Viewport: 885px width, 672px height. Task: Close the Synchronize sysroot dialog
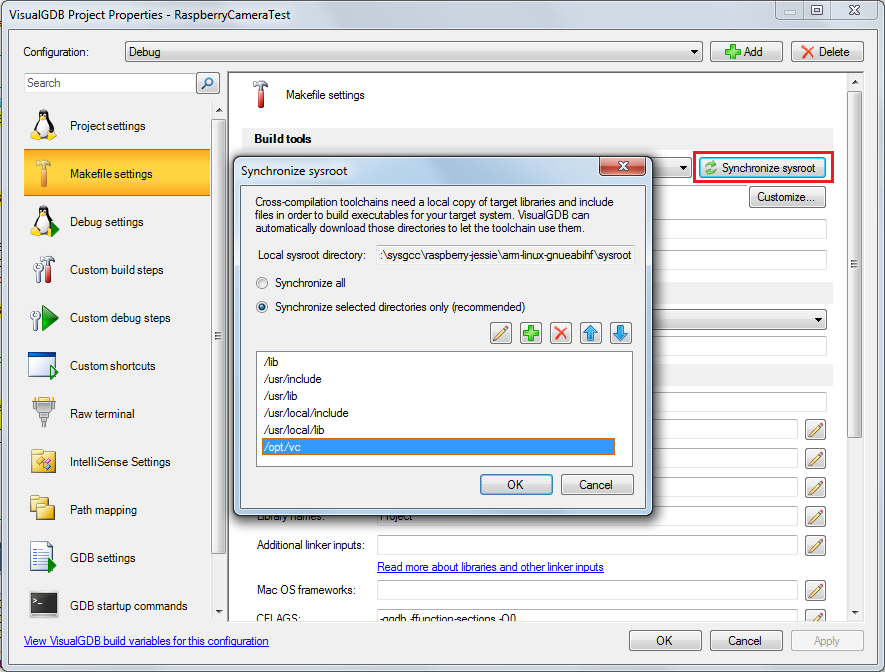pyautogui.click(x=622, y=166)
